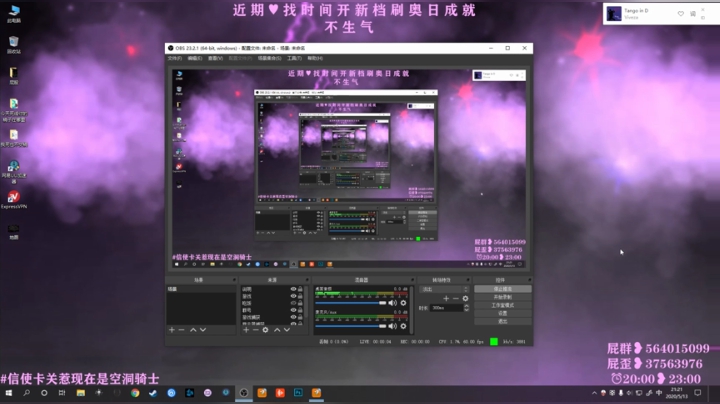Click the Start Recording button in Controls

click(x=503, y=297)
